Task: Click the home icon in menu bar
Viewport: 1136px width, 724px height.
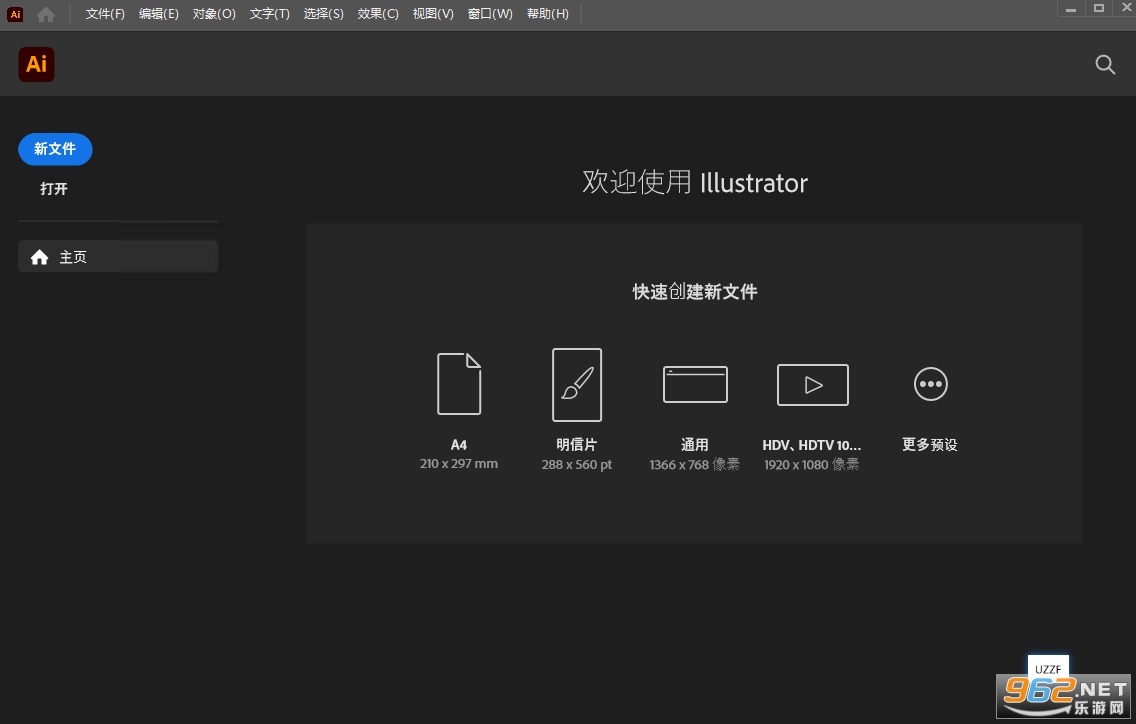Action: pyautogui.click(x=46, y=14)
